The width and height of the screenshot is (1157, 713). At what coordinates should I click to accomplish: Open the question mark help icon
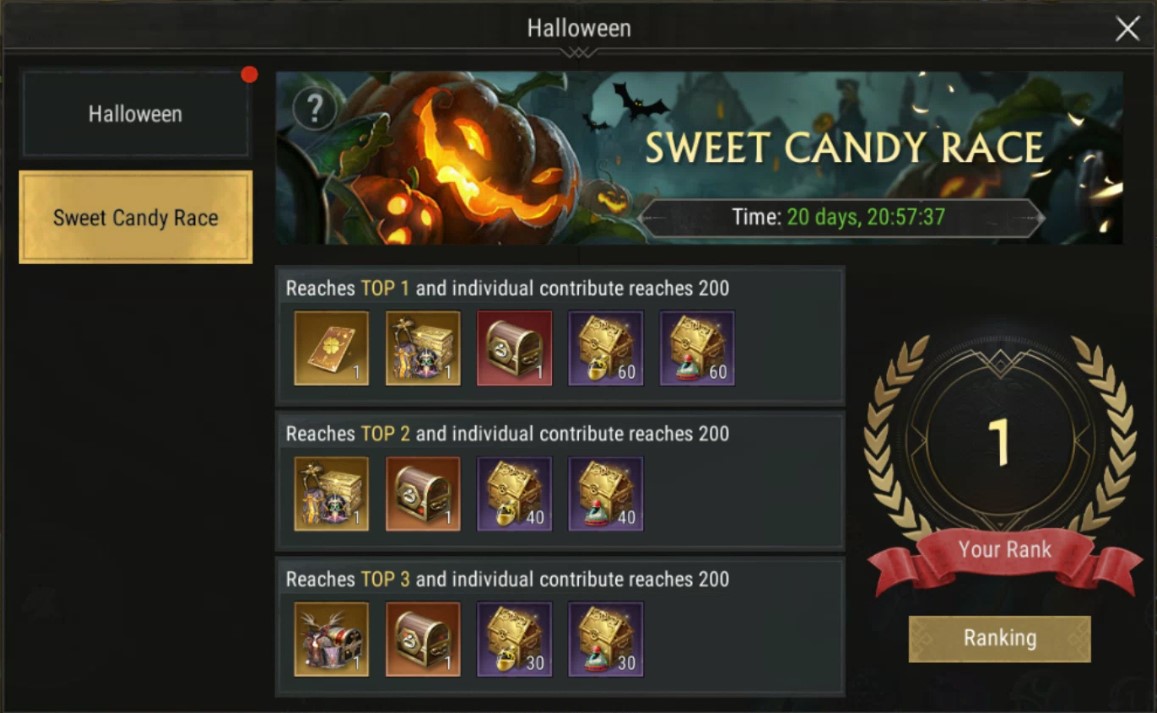coord(315,109)
